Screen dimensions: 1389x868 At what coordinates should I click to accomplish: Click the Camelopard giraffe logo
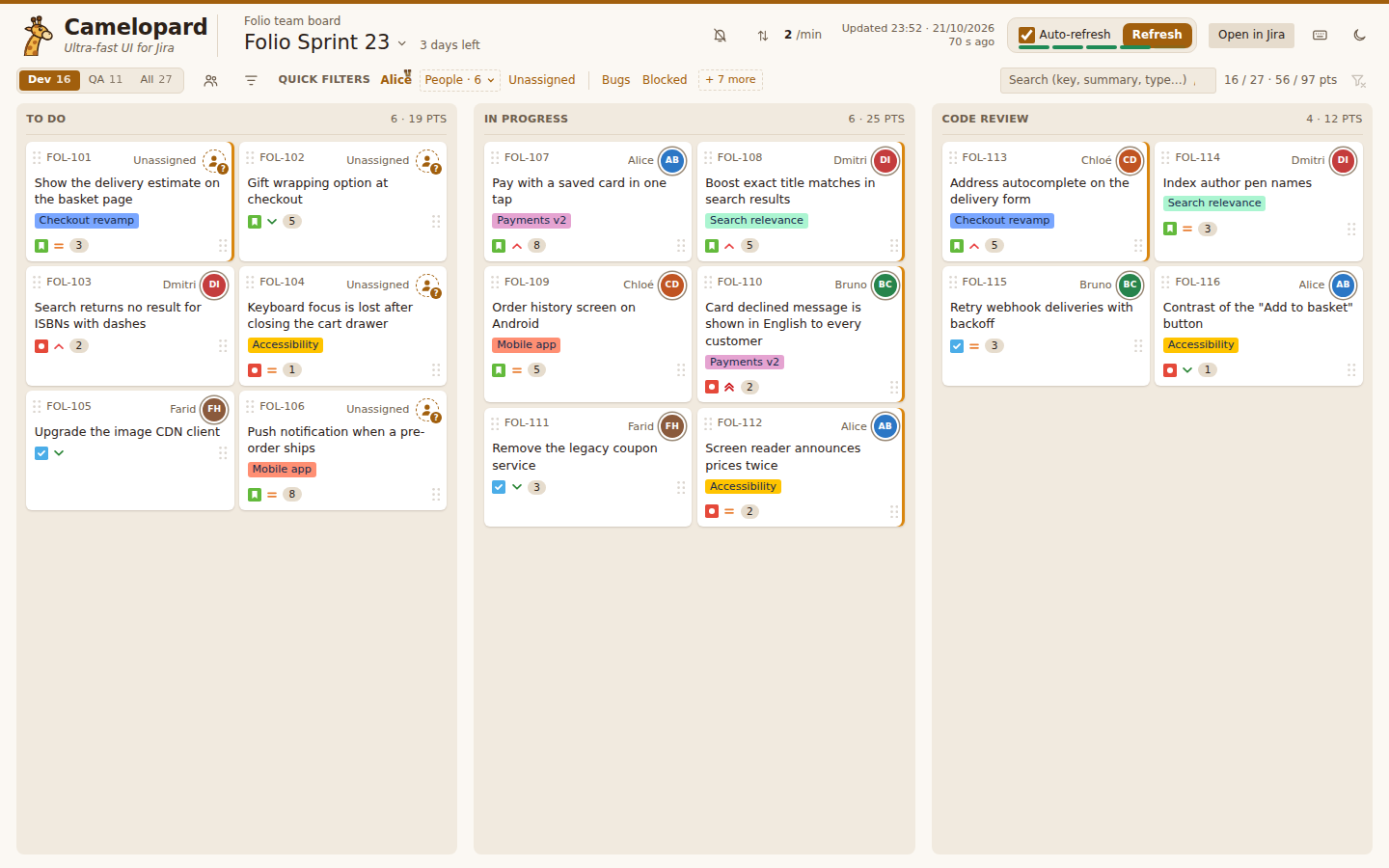click(37, 36)
